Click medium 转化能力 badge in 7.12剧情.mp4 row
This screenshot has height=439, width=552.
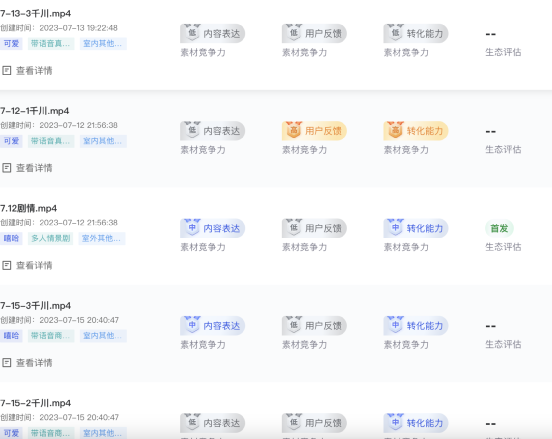point(415,228)
